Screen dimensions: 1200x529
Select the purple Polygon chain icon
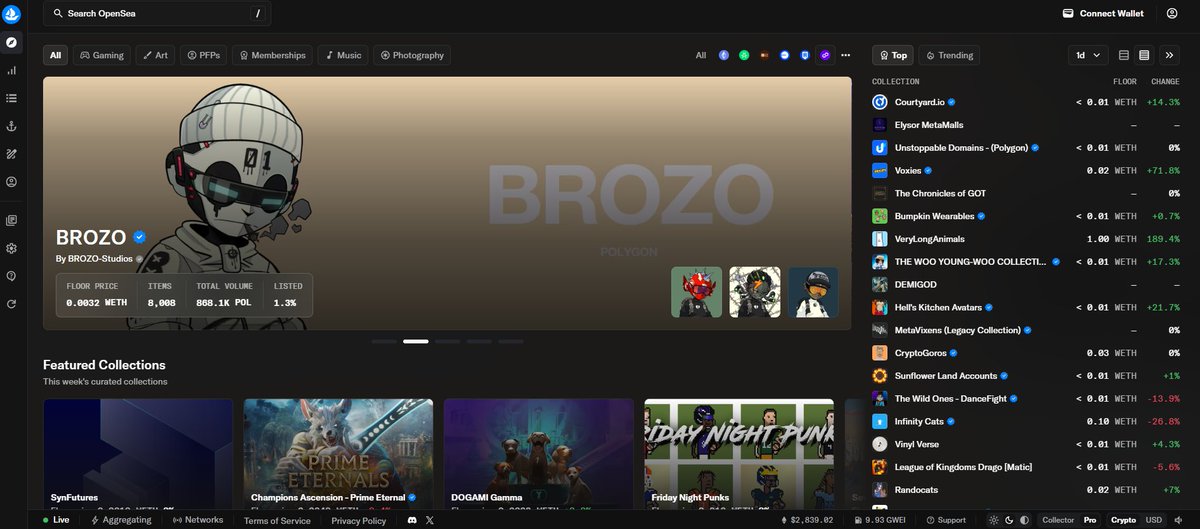click(x=825, y=55)
